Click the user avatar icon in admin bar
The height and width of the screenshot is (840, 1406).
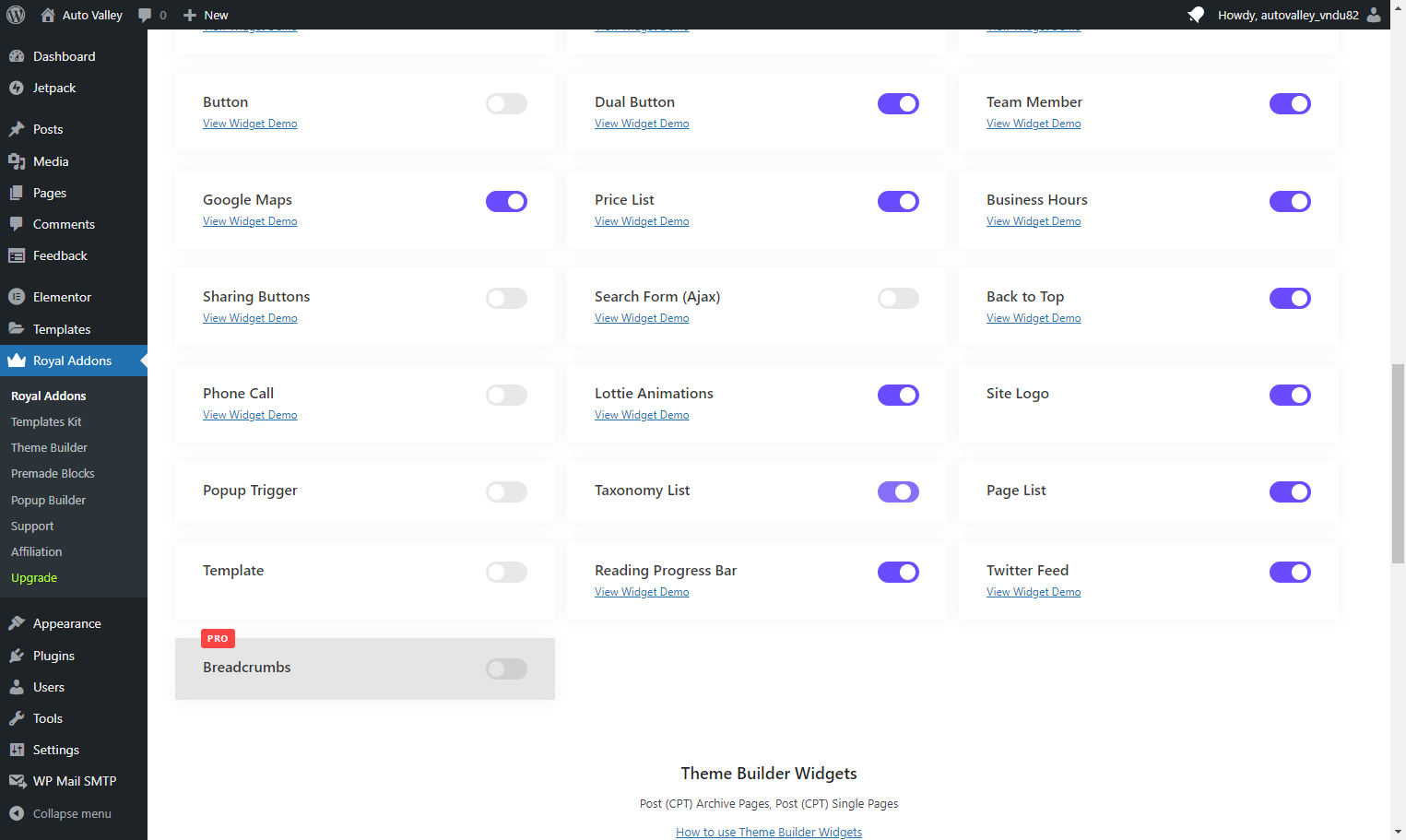1374,15
